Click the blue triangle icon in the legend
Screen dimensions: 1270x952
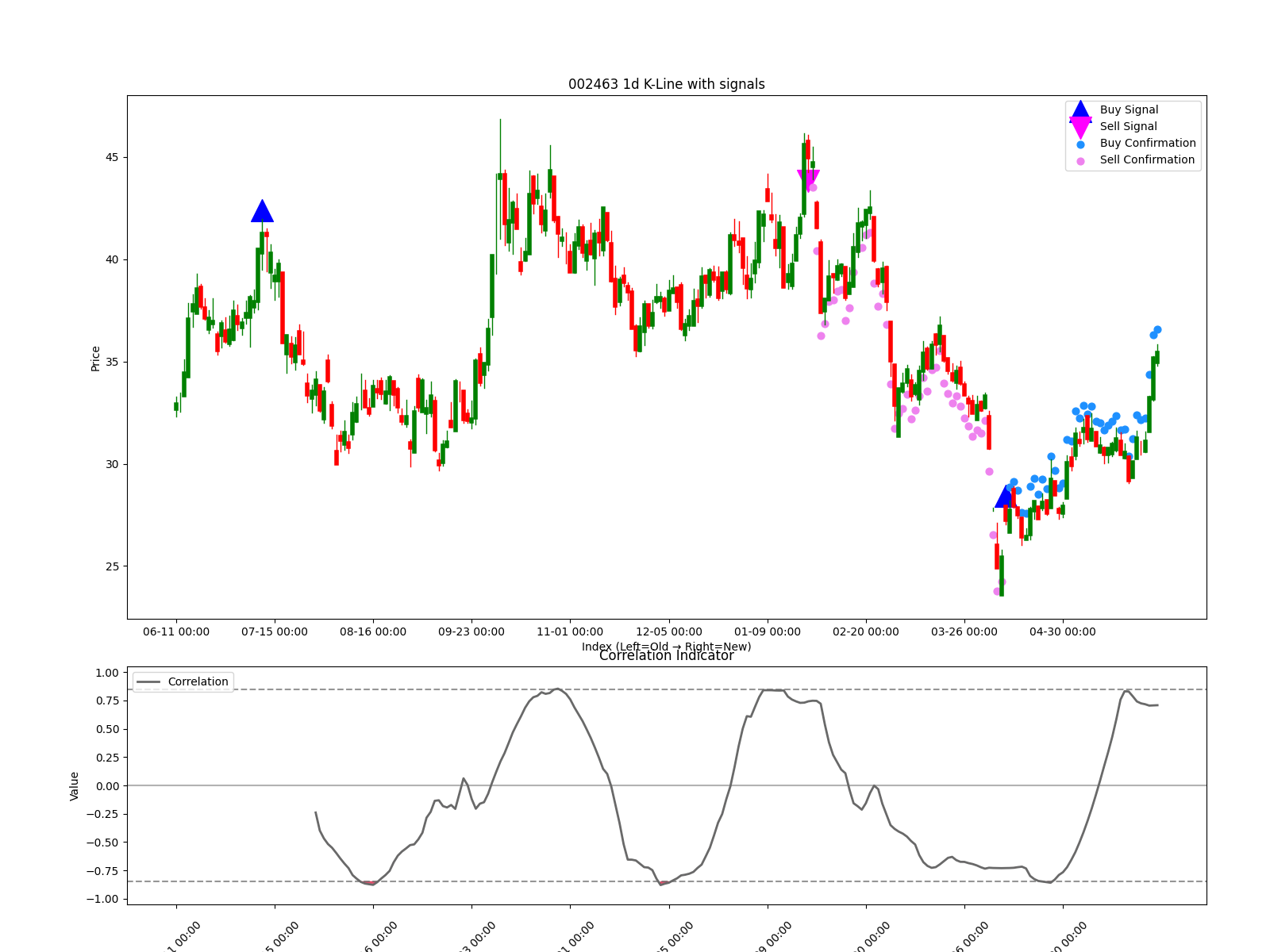coord(1080,110)
